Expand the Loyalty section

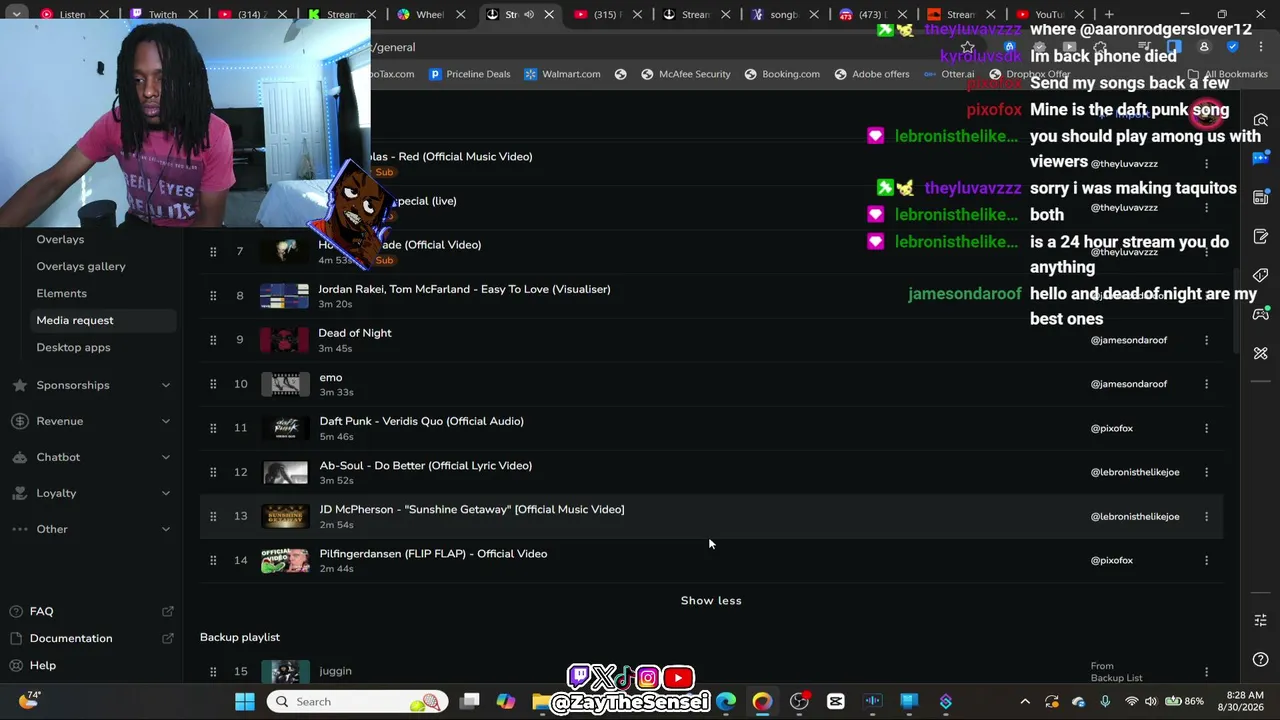[x=166, y=493]
